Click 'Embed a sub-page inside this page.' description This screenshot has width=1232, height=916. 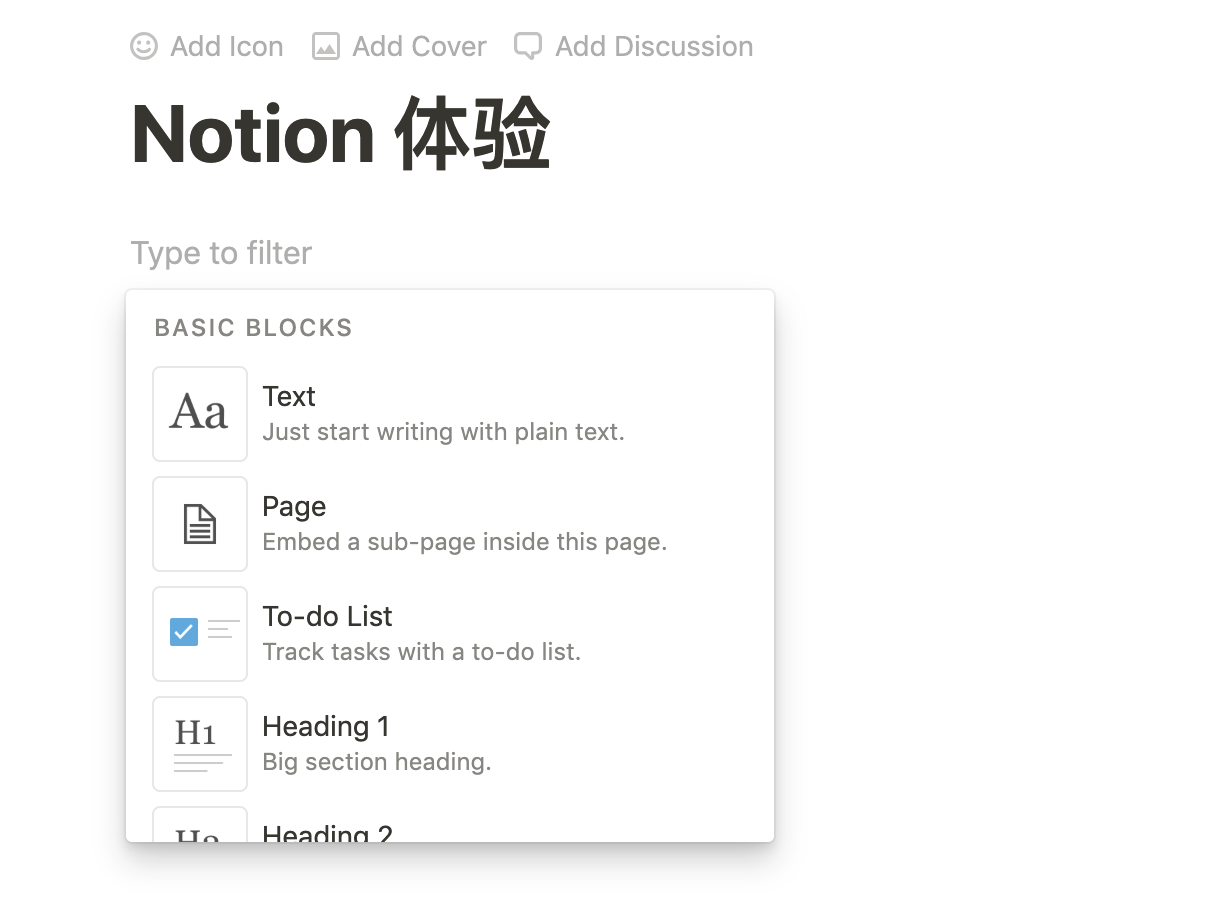tap(464, 542)
